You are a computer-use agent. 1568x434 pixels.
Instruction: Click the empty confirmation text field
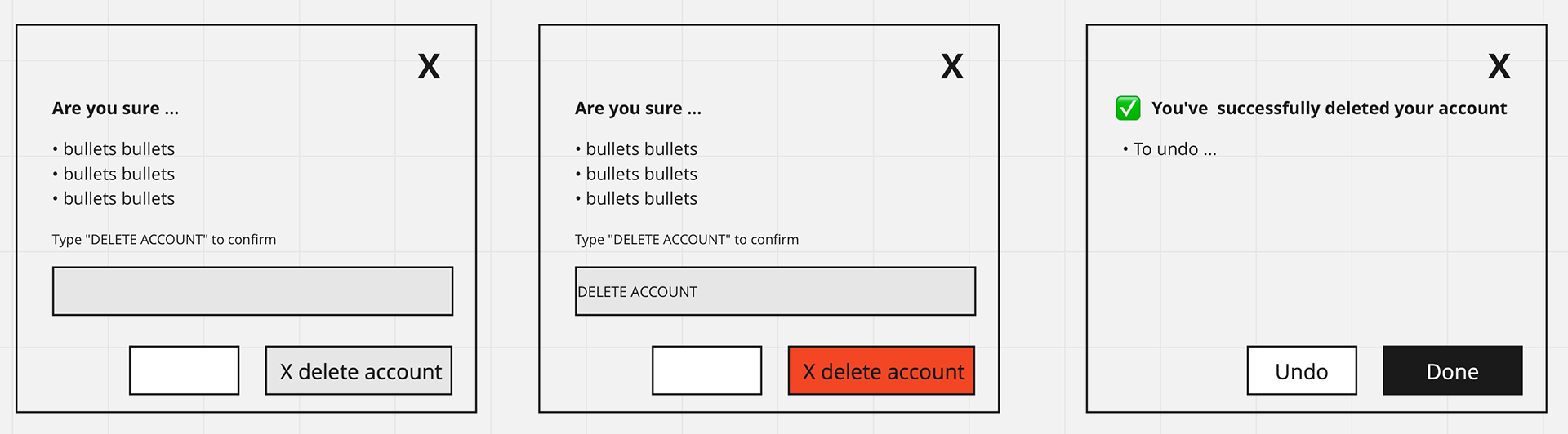(x=252, y=291)
